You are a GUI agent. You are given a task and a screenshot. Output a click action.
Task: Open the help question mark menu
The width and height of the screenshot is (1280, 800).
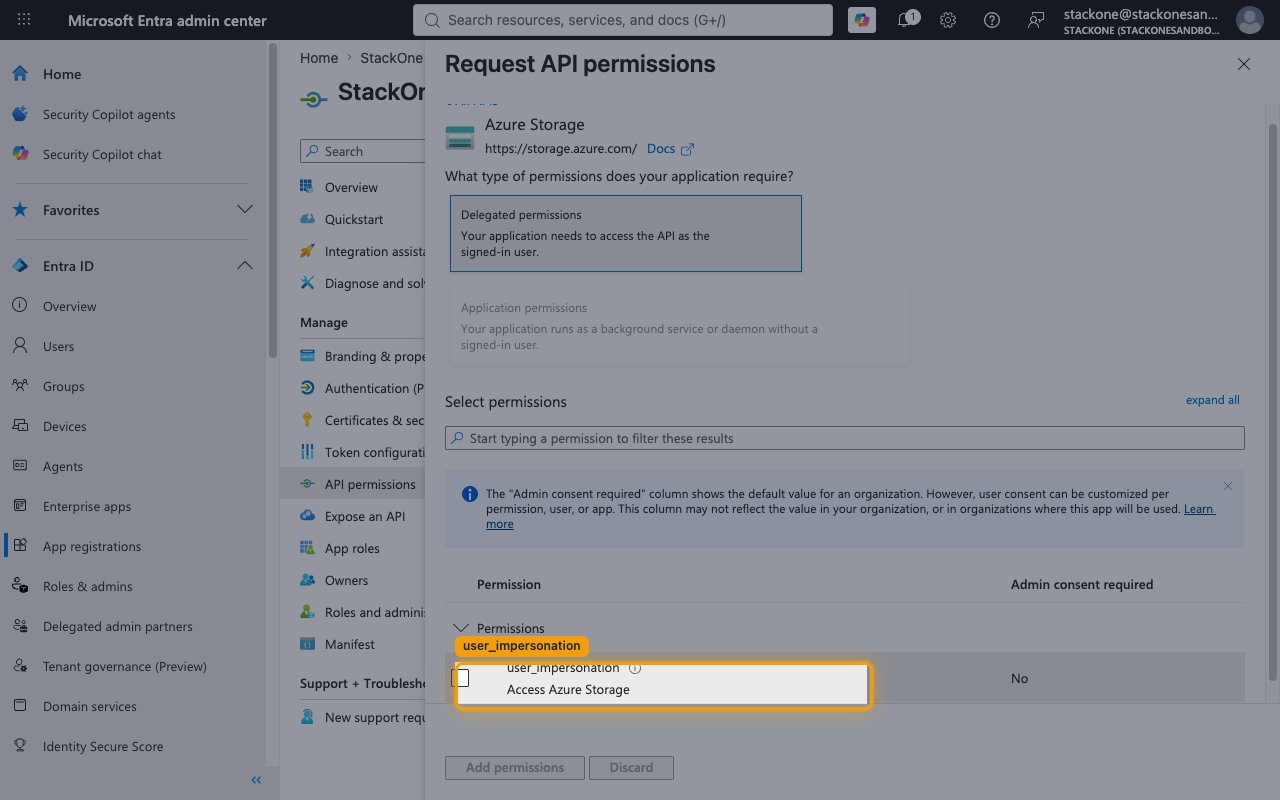click(x=992, y=20)
